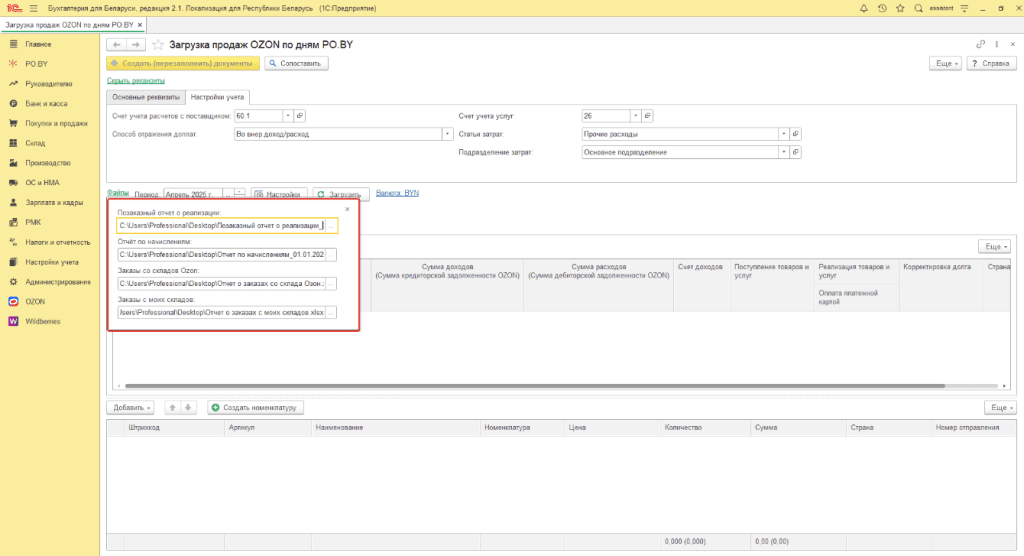The width and height of the screenshot is (1024, 556).
Task: Open the OZON sidebar section
Action: (35, 301)
